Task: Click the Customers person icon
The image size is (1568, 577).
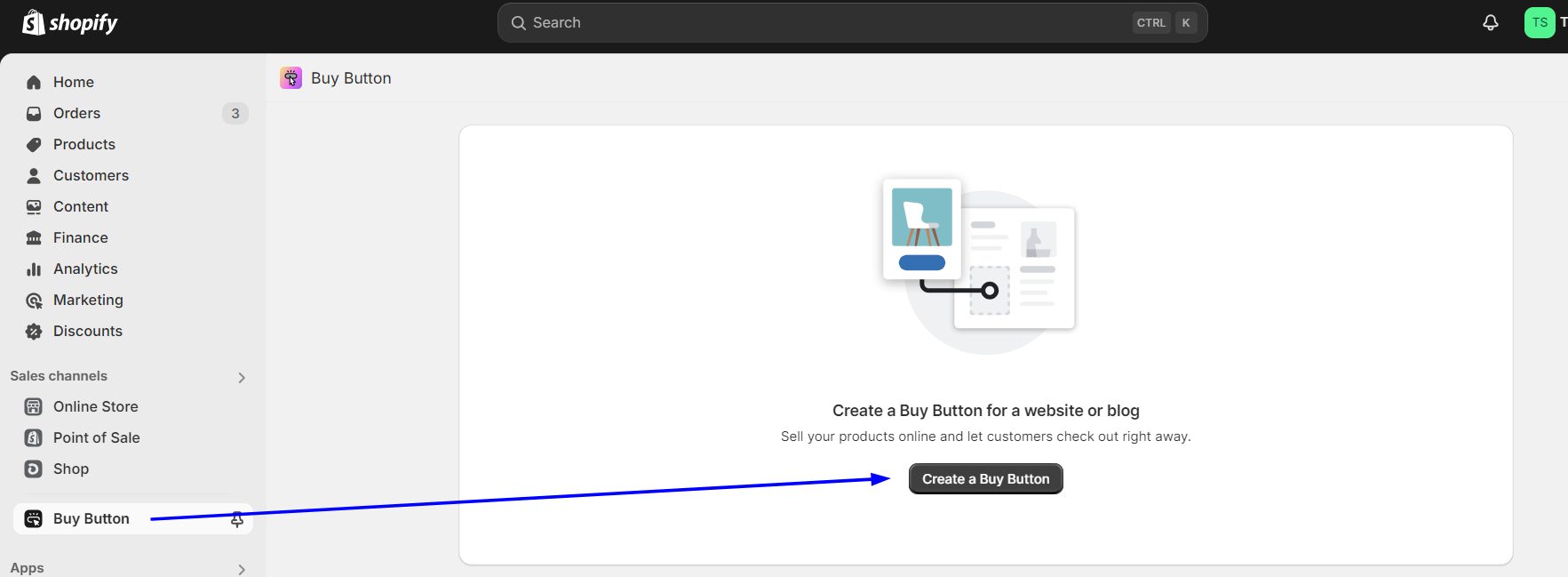Action: (x=34, y=175)
